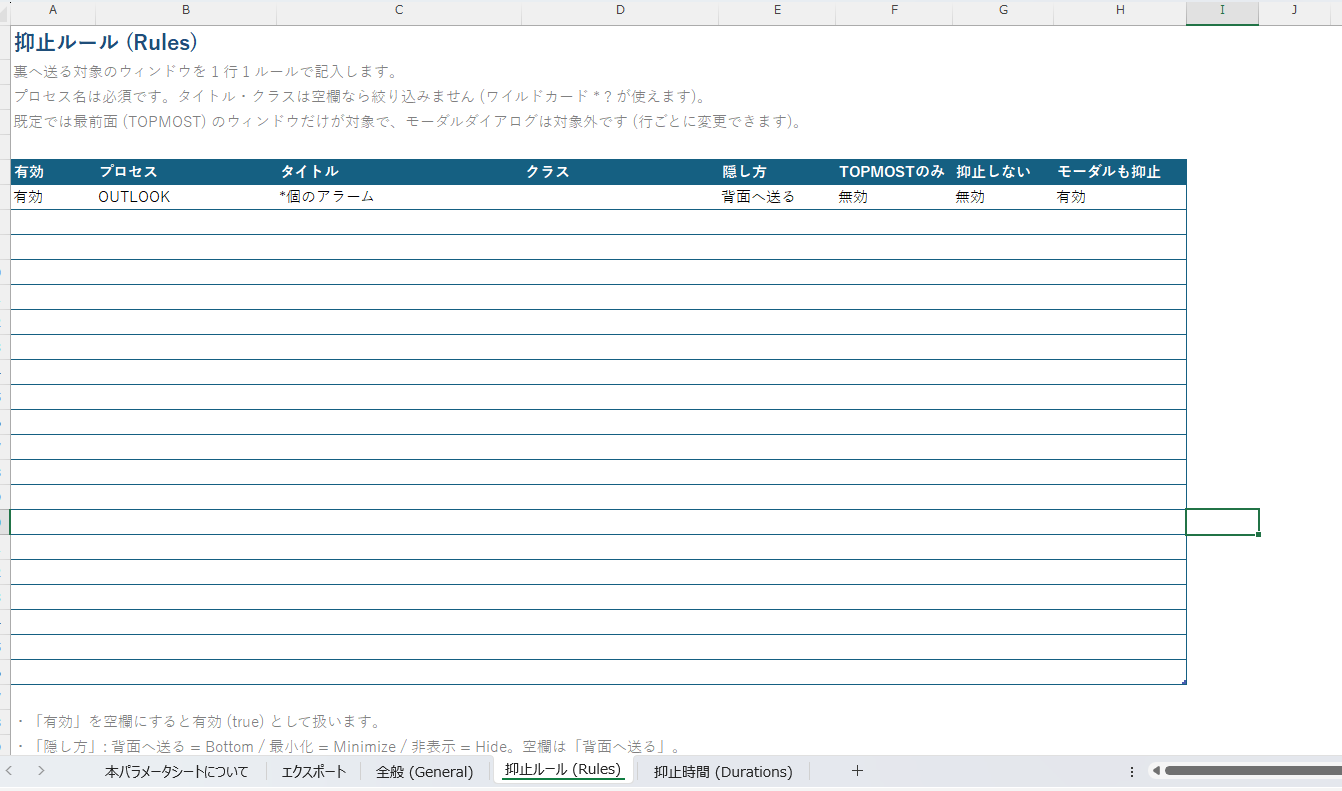Screen dimensions: 1342x791
Task: Switch to the エクスポート sheet tab
Action: (x=313, y=771)
